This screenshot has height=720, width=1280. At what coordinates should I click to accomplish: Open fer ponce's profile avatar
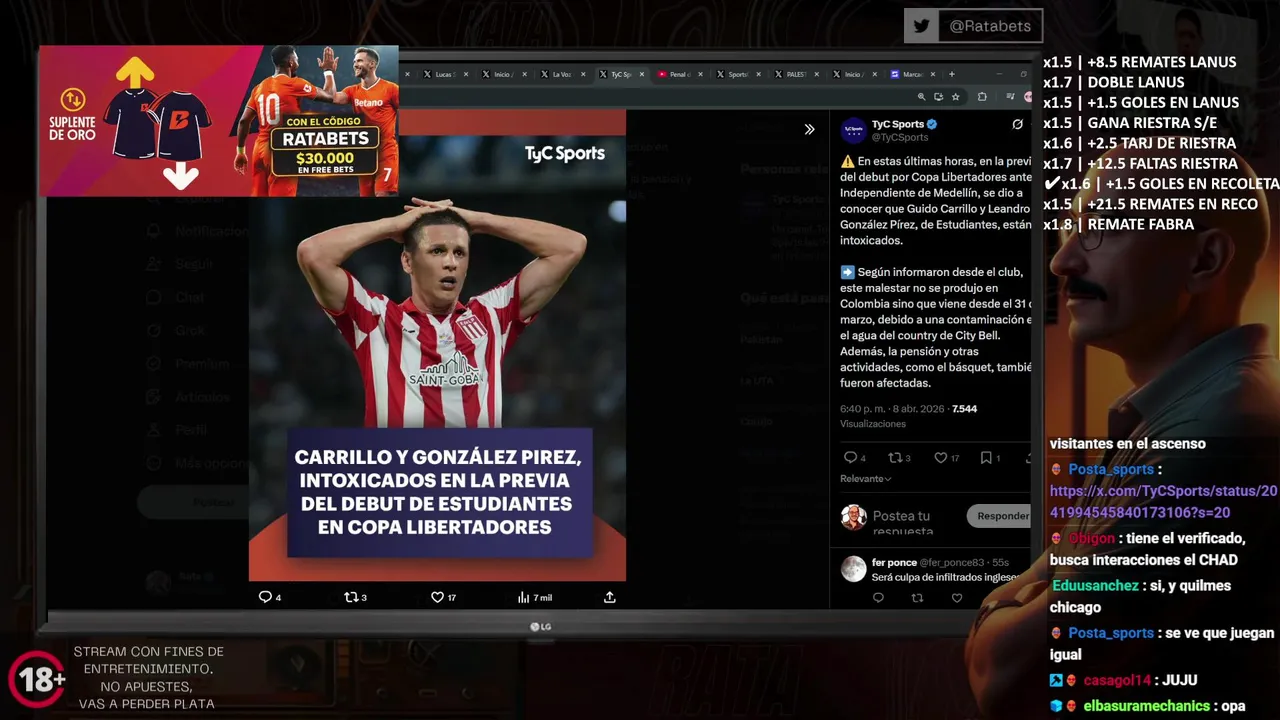853,569
